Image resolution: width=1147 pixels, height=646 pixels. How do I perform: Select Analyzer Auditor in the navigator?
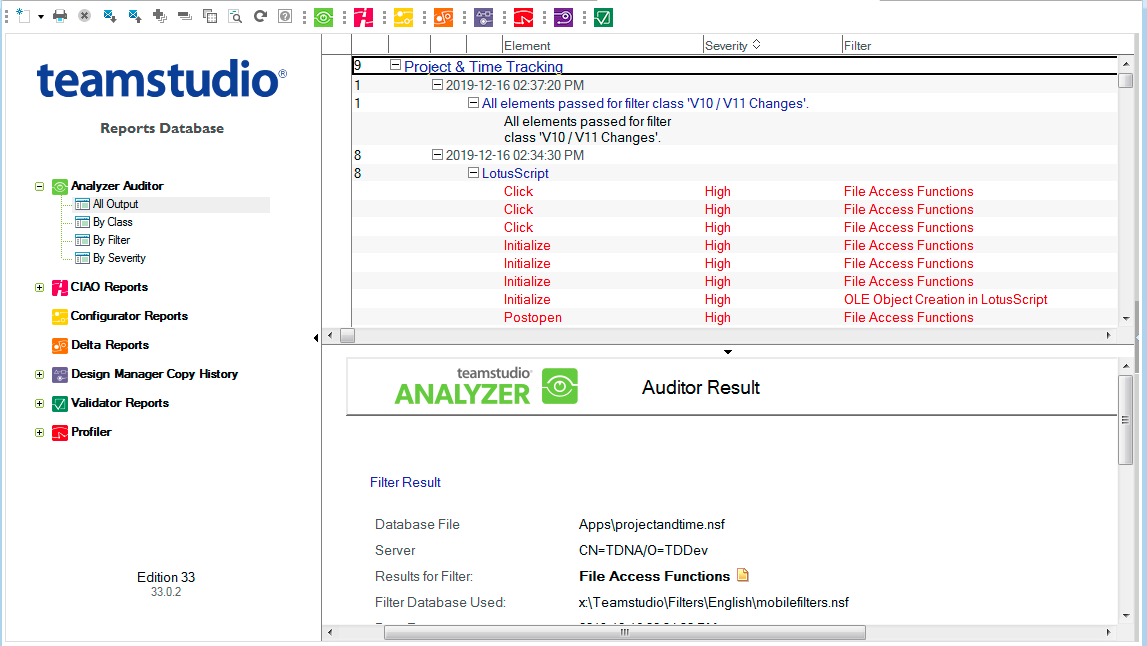(x=117, y=186)
